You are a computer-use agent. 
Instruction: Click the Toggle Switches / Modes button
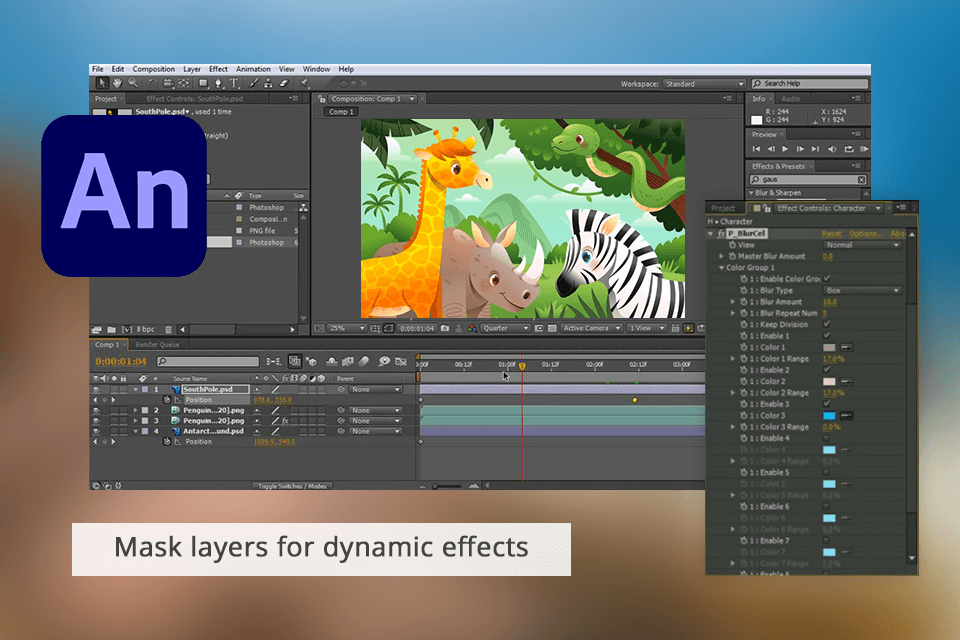[x=292, y=486]
